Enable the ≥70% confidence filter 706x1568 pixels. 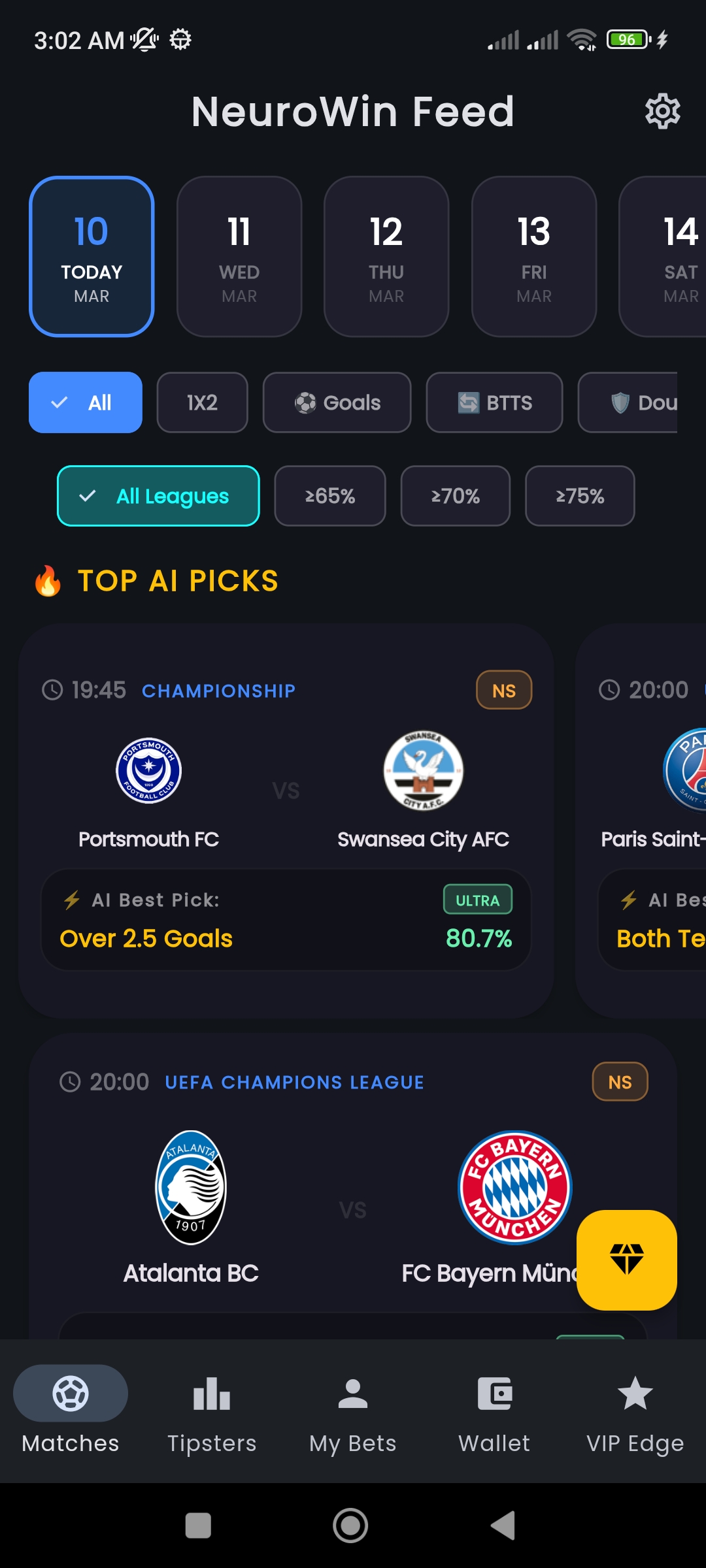point(455,496)
